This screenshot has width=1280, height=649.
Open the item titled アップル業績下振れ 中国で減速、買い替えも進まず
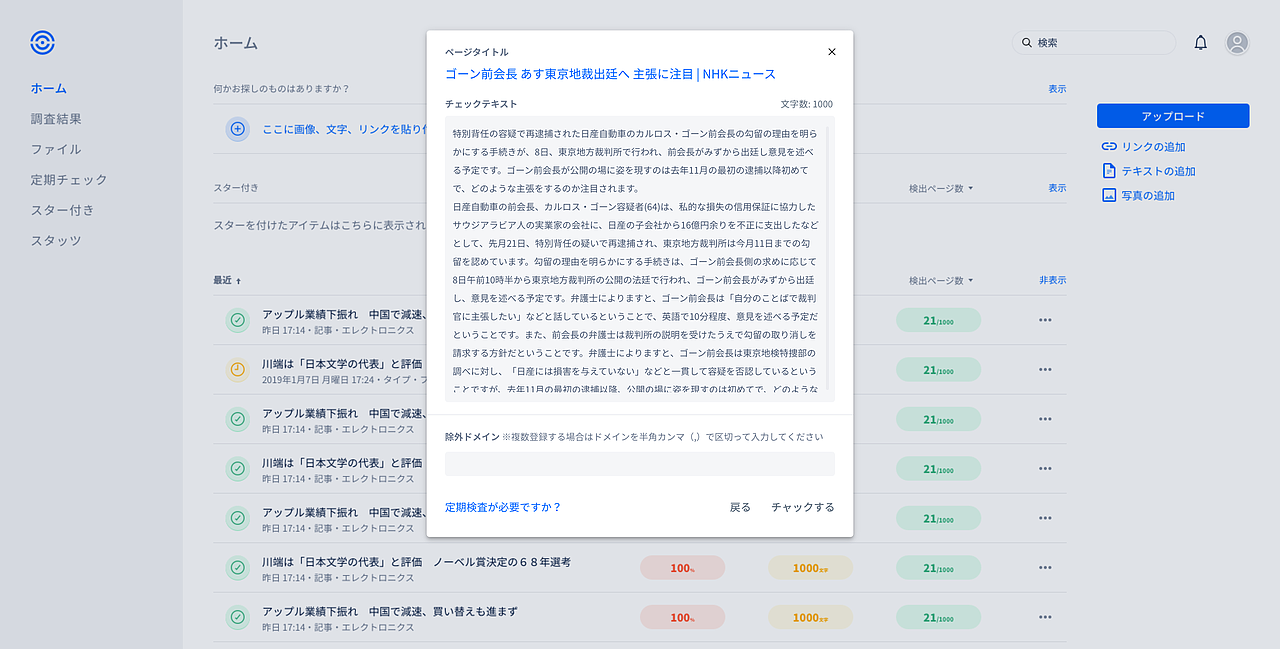[390, 611]
